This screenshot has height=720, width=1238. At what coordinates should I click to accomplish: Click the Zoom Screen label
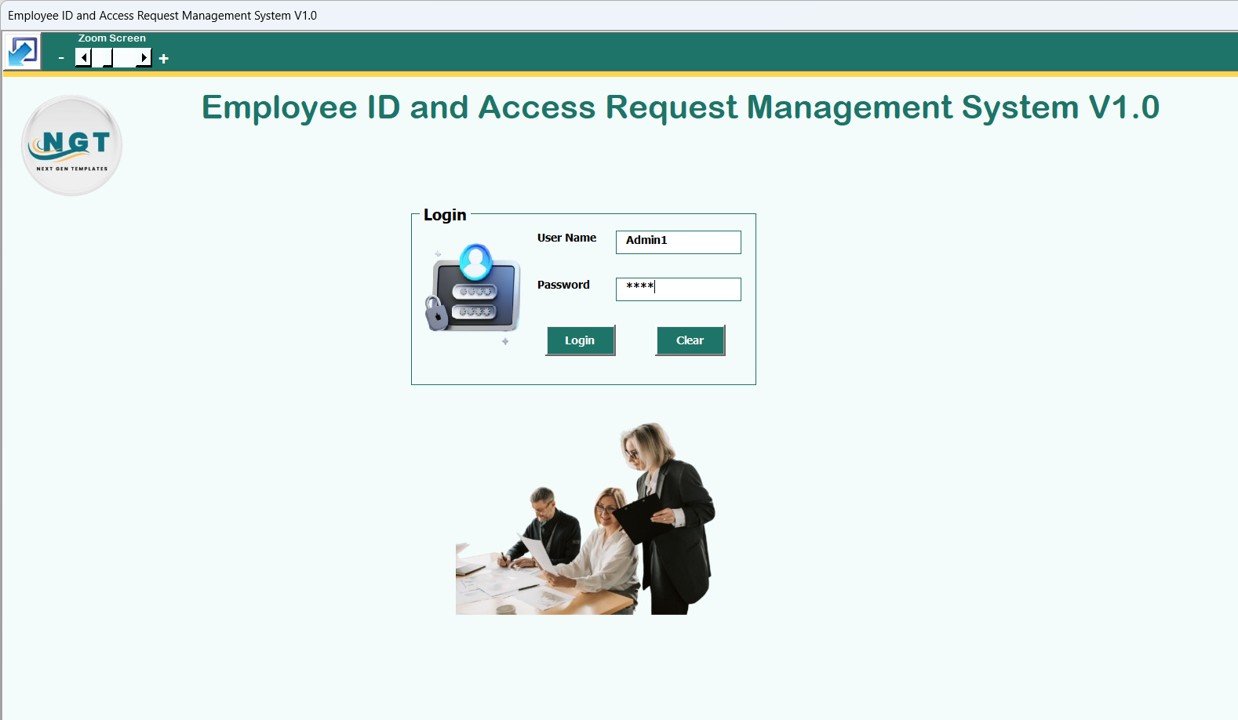(x=112, y=37)
